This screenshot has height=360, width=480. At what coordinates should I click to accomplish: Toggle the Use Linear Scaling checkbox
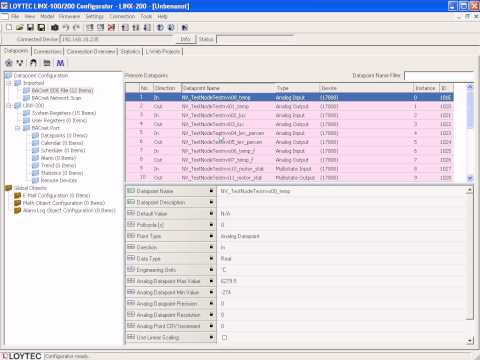(x=225, y=338)
